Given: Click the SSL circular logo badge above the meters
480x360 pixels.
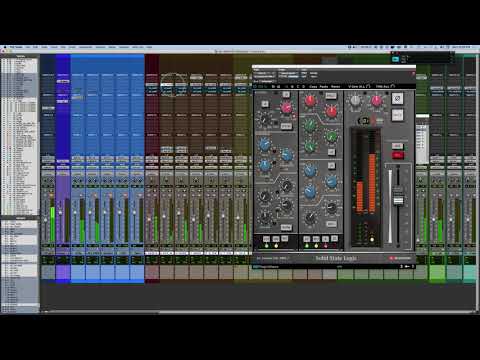Looking at the screenshot, I should (363, 121).
